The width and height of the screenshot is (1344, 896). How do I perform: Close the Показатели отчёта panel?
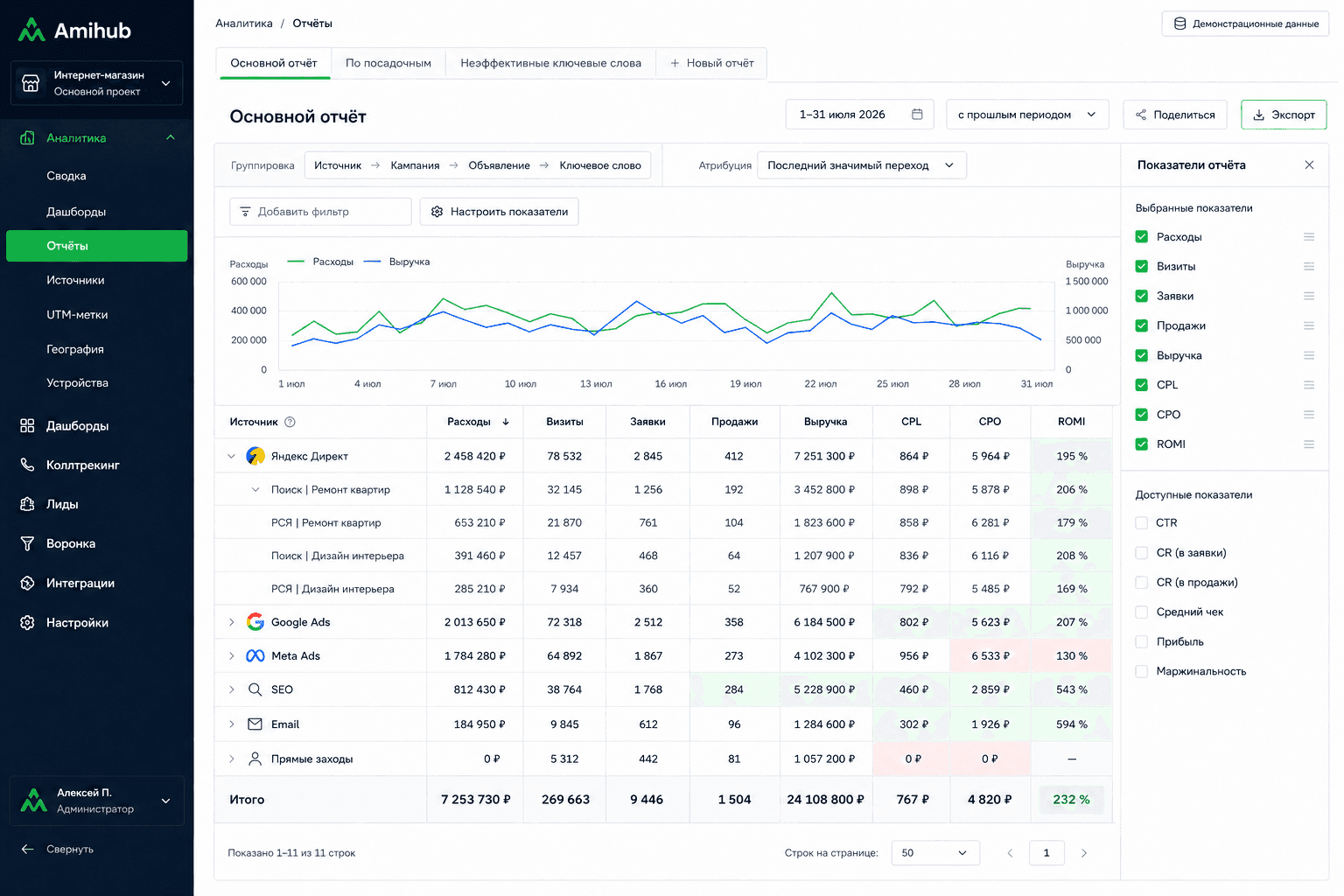pos(1309,164)
